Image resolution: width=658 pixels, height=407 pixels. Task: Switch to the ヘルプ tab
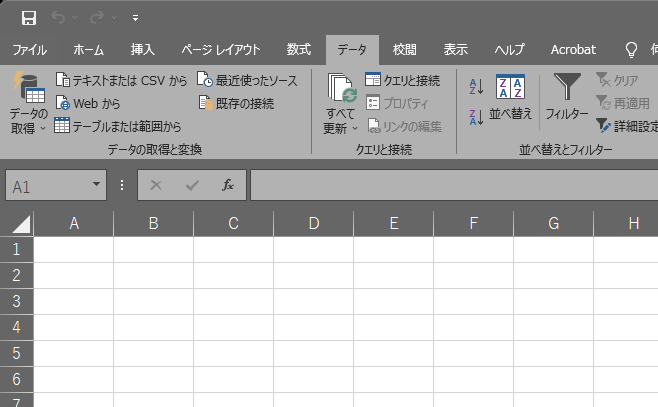pyautogui.click(x=509, y=50)
